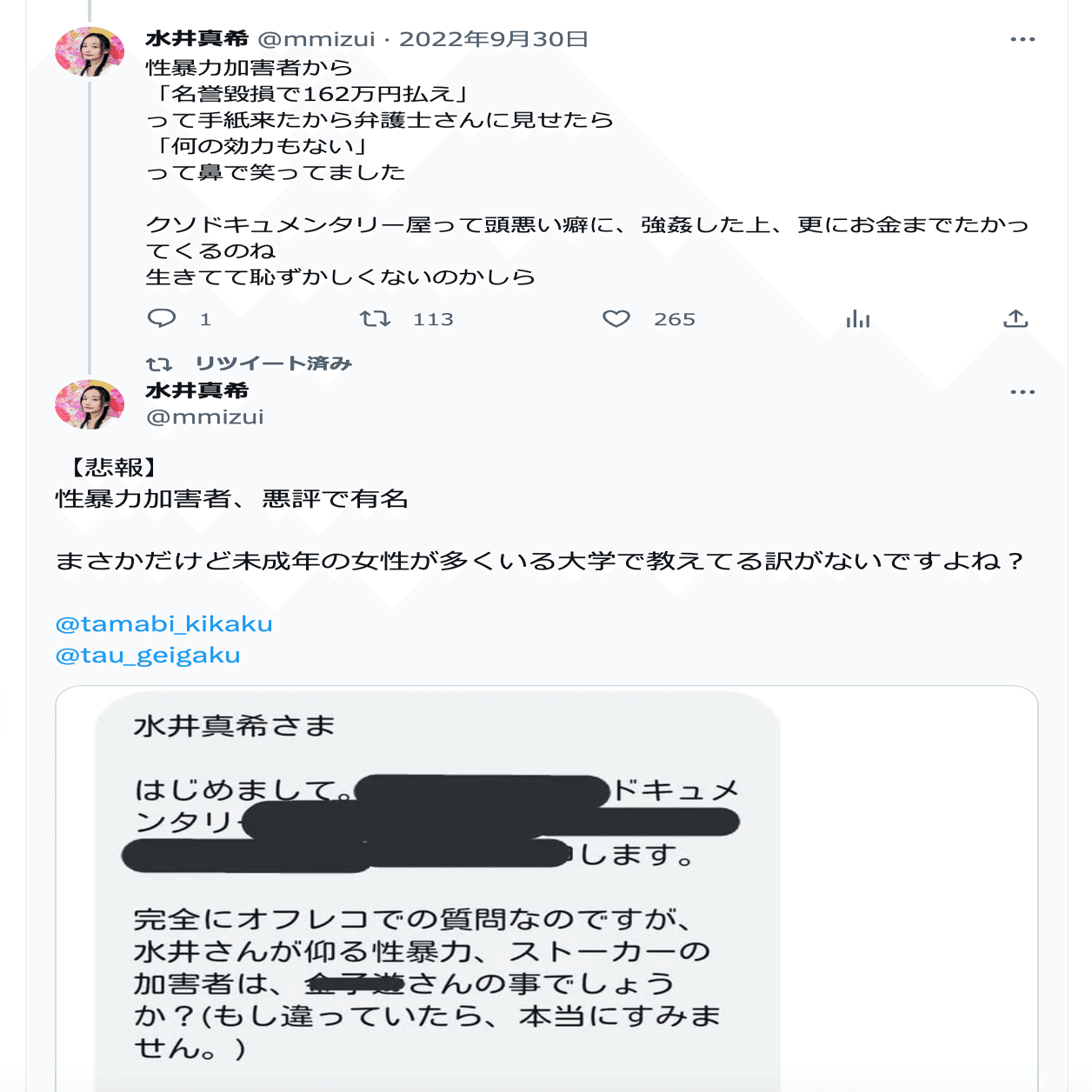This screenshot has height=1092, width=1092.
Task: Open the @tau_geigaku mention link
Action: click(148, 656)
